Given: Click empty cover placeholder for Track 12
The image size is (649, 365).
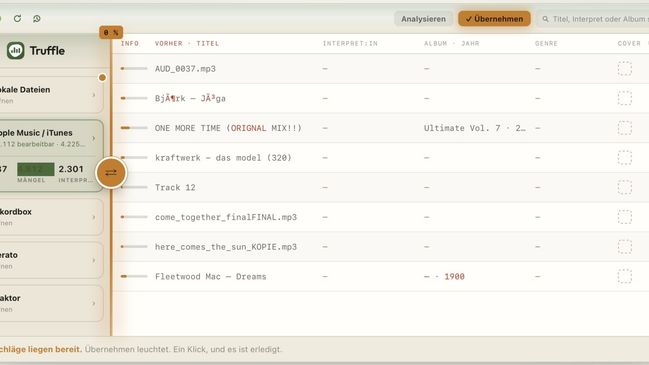Looking at the screenshot, I should pos(625,187).
